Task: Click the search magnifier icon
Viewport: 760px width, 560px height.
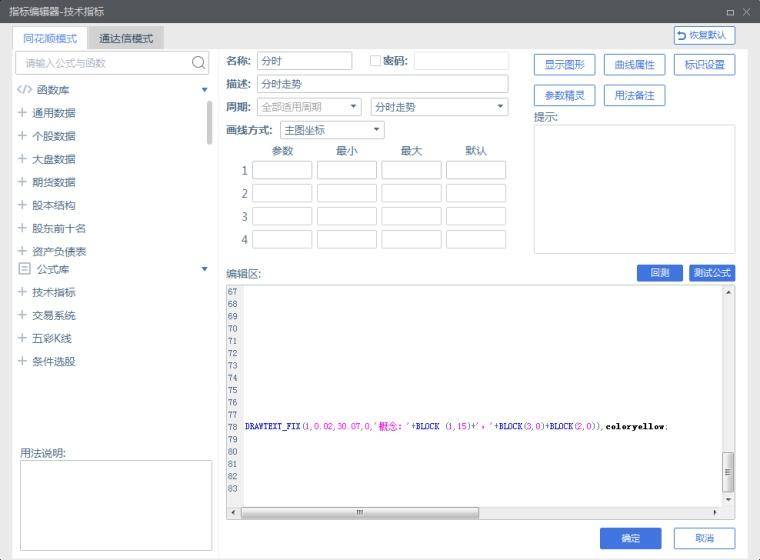Action: click(198, 63)
